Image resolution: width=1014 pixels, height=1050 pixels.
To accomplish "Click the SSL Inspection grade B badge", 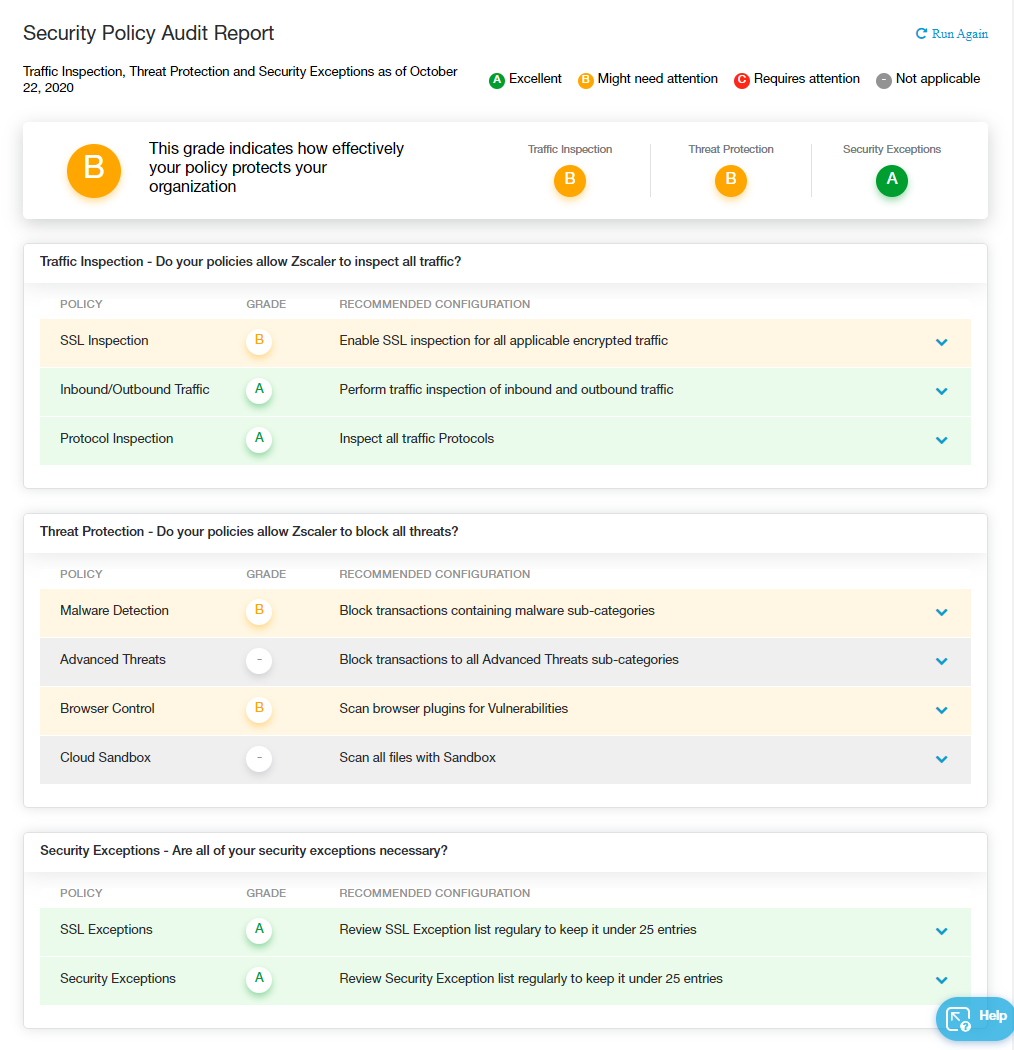I will (x=259, y=341).
